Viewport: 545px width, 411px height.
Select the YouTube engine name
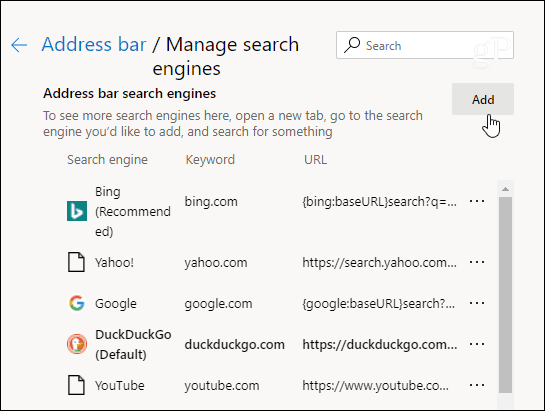tap(120, 386)
